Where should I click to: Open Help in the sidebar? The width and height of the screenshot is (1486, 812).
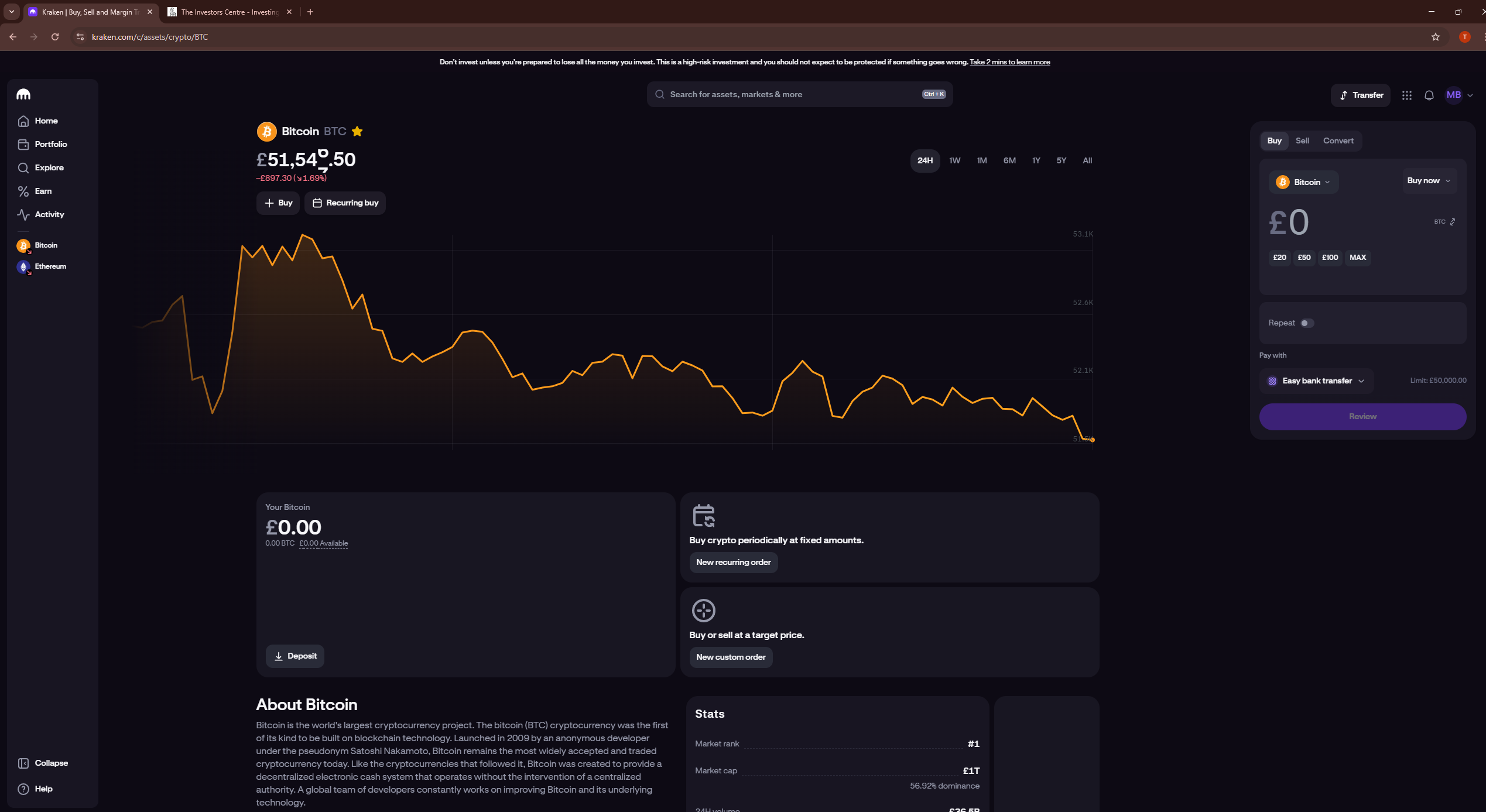pos(35,789)
